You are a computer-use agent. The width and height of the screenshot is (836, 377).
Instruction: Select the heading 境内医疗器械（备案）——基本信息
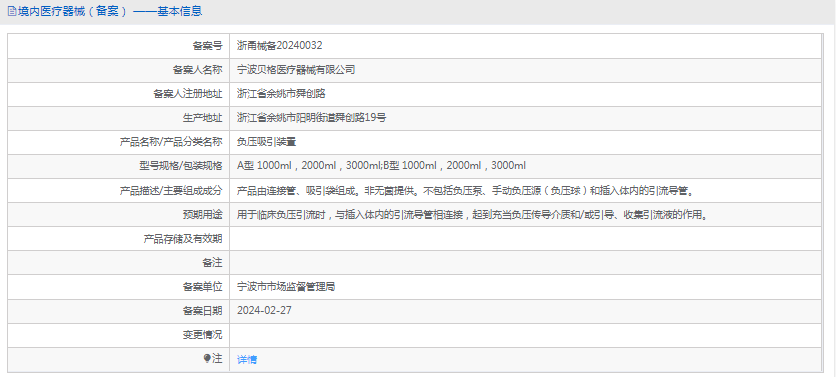coord(109,11)
